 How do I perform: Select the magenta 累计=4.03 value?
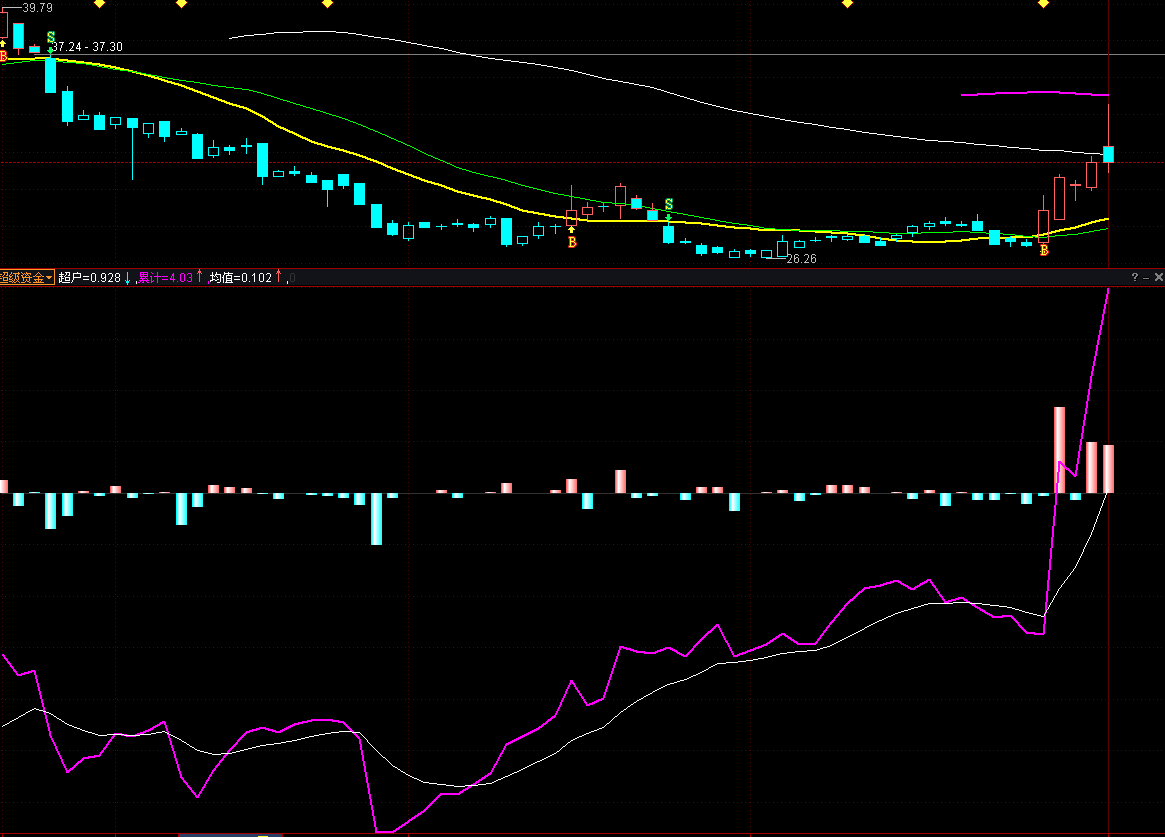click(x=166, y=277)
